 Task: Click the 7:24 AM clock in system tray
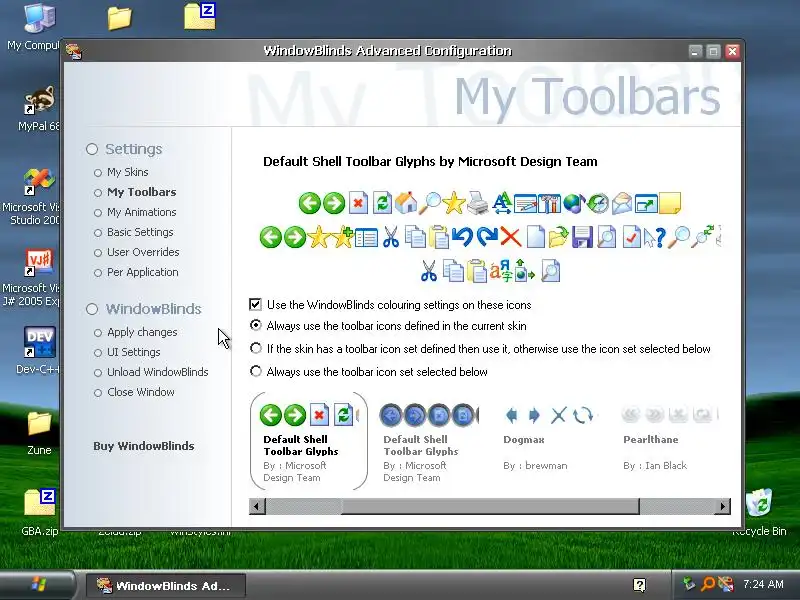763,584
